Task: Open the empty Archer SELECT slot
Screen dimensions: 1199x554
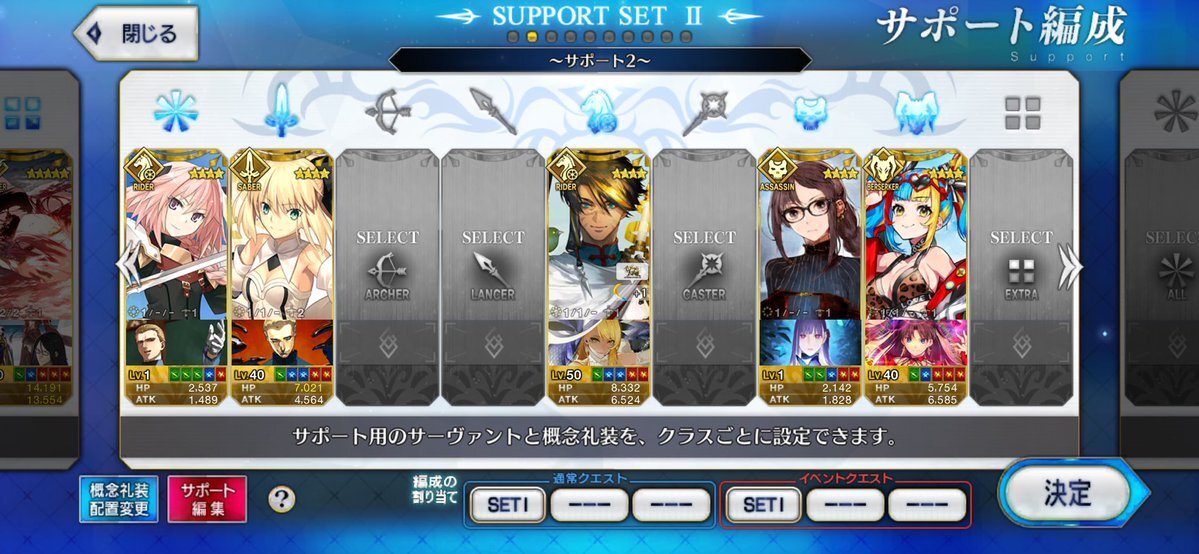Action: [x=388, y=277]
